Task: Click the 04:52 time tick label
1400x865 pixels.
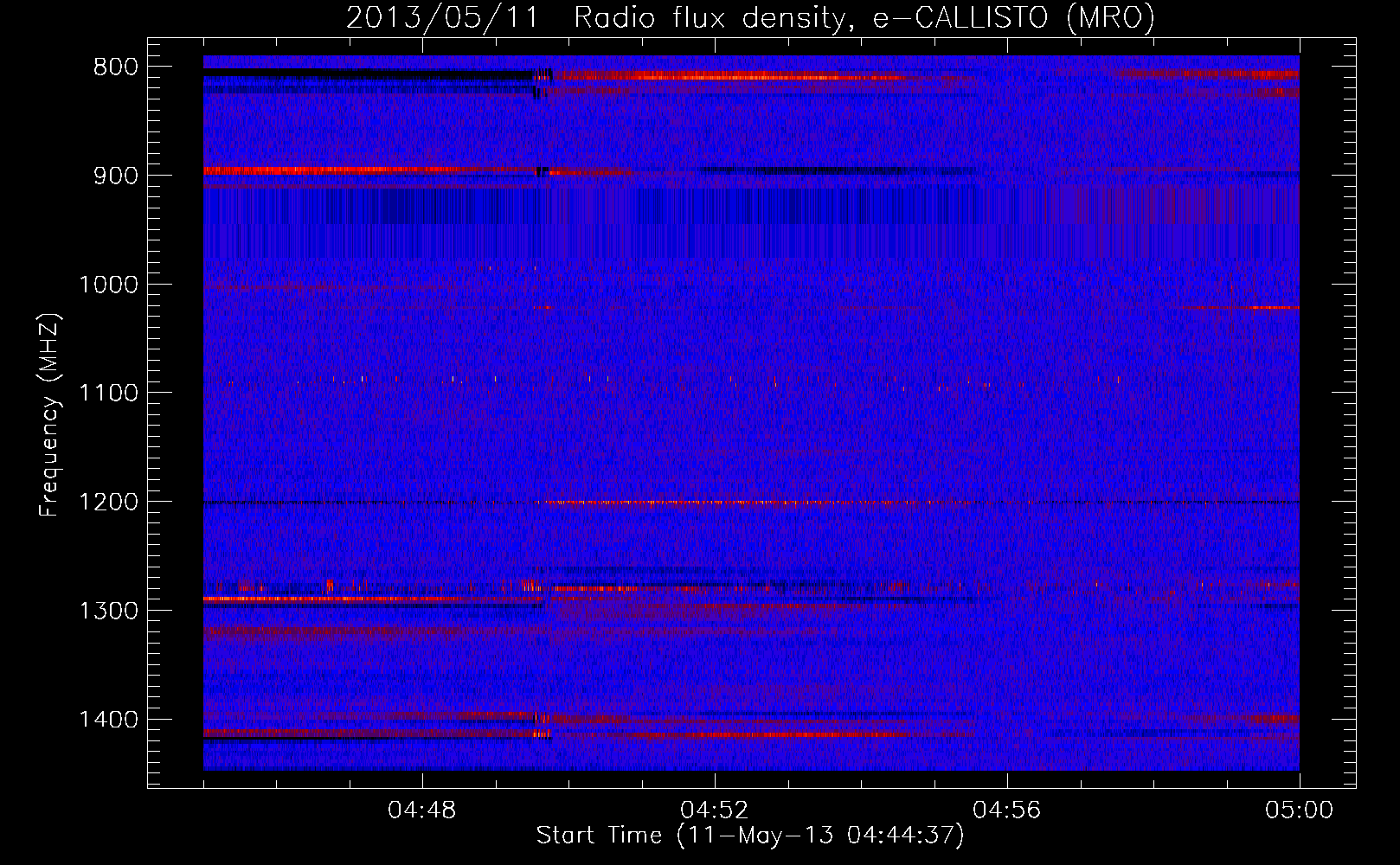Action: pos(715,811)
